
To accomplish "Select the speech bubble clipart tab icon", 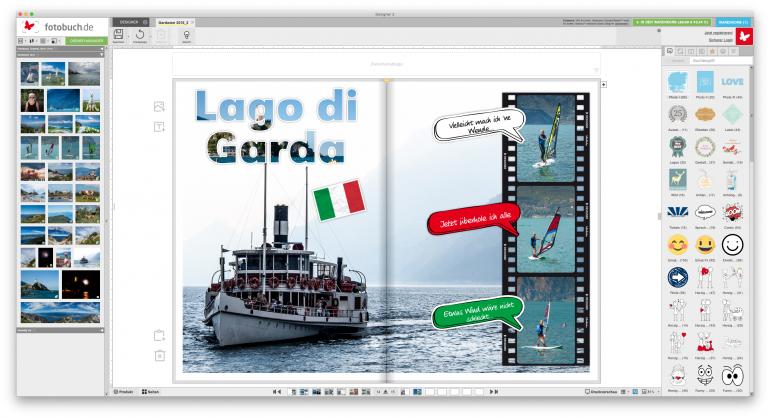I will pos(669,51).
